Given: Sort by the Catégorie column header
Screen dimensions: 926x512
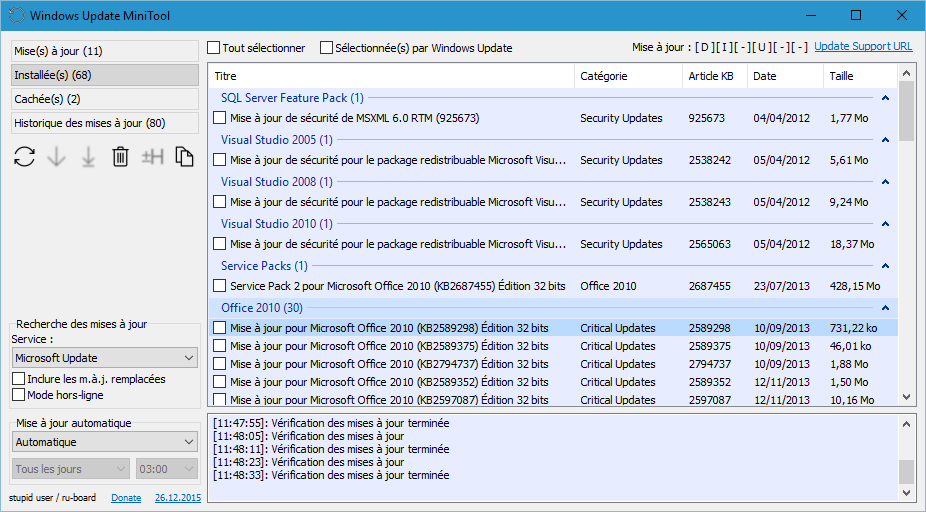Looking at the screenshot, I should coord(628,76).
